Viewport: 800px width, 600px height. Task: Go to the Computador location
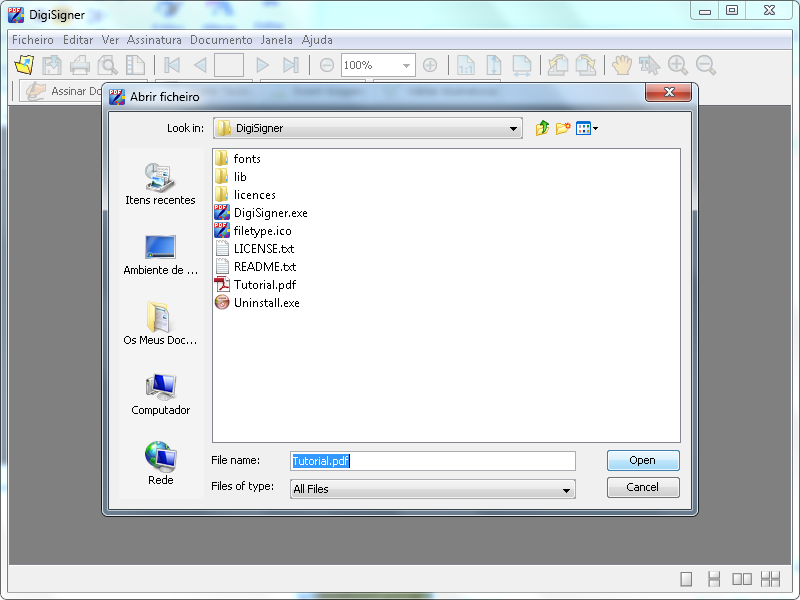[x=160, y=394]
